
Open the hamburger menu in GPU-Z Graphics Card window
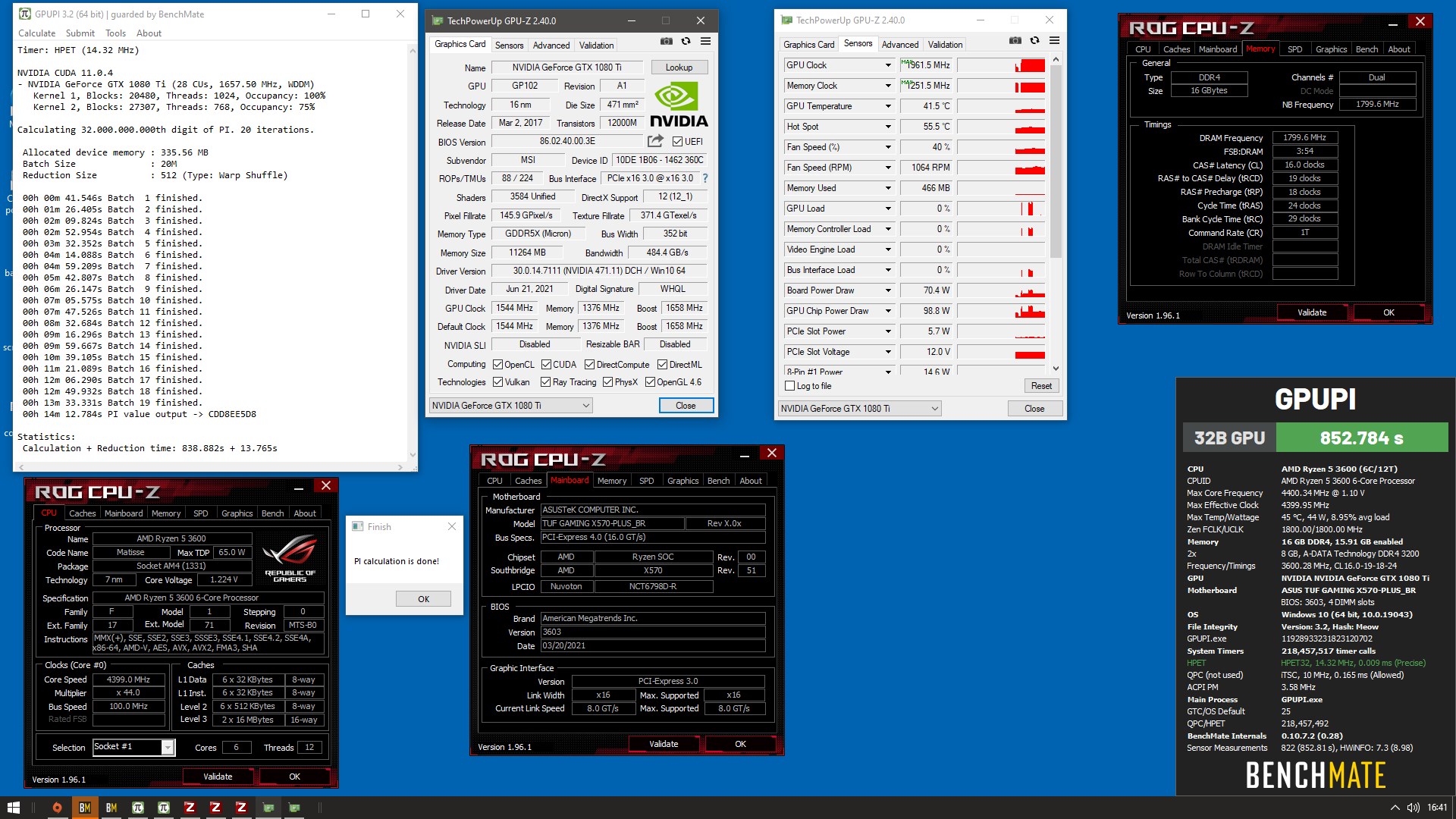pos(705,41)
